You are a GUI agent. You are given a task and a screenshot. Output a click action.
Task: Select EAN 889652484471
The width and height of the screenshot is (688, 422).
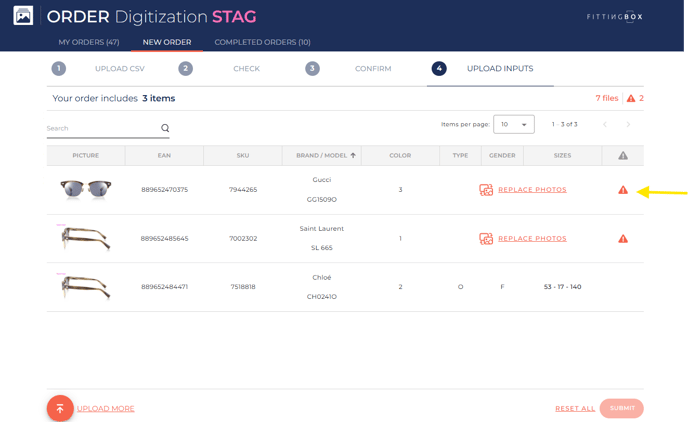(x=165, y=286)
